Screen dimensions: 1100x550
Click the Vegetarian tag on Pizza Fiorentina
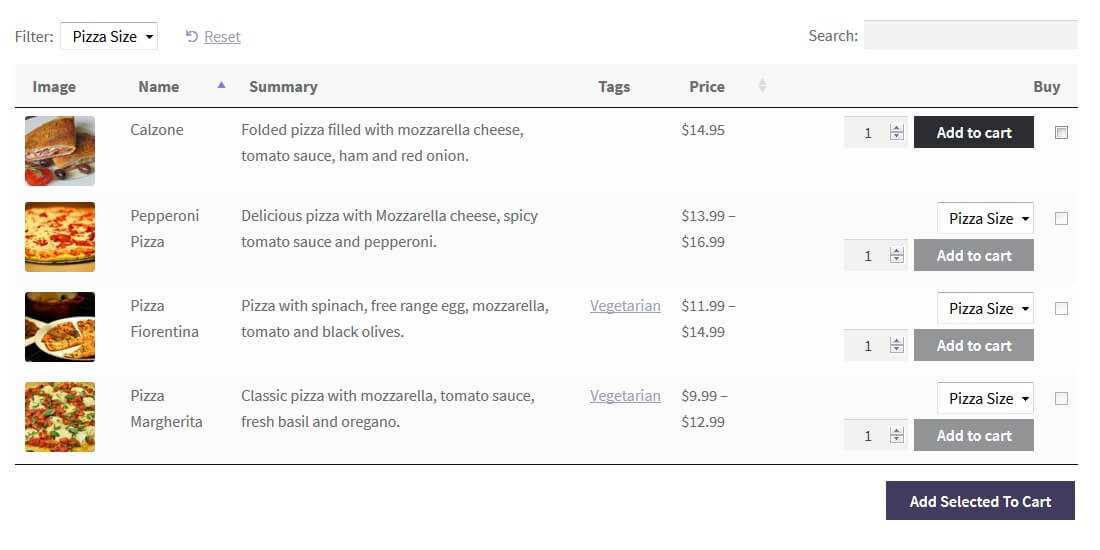coord(625,306)
